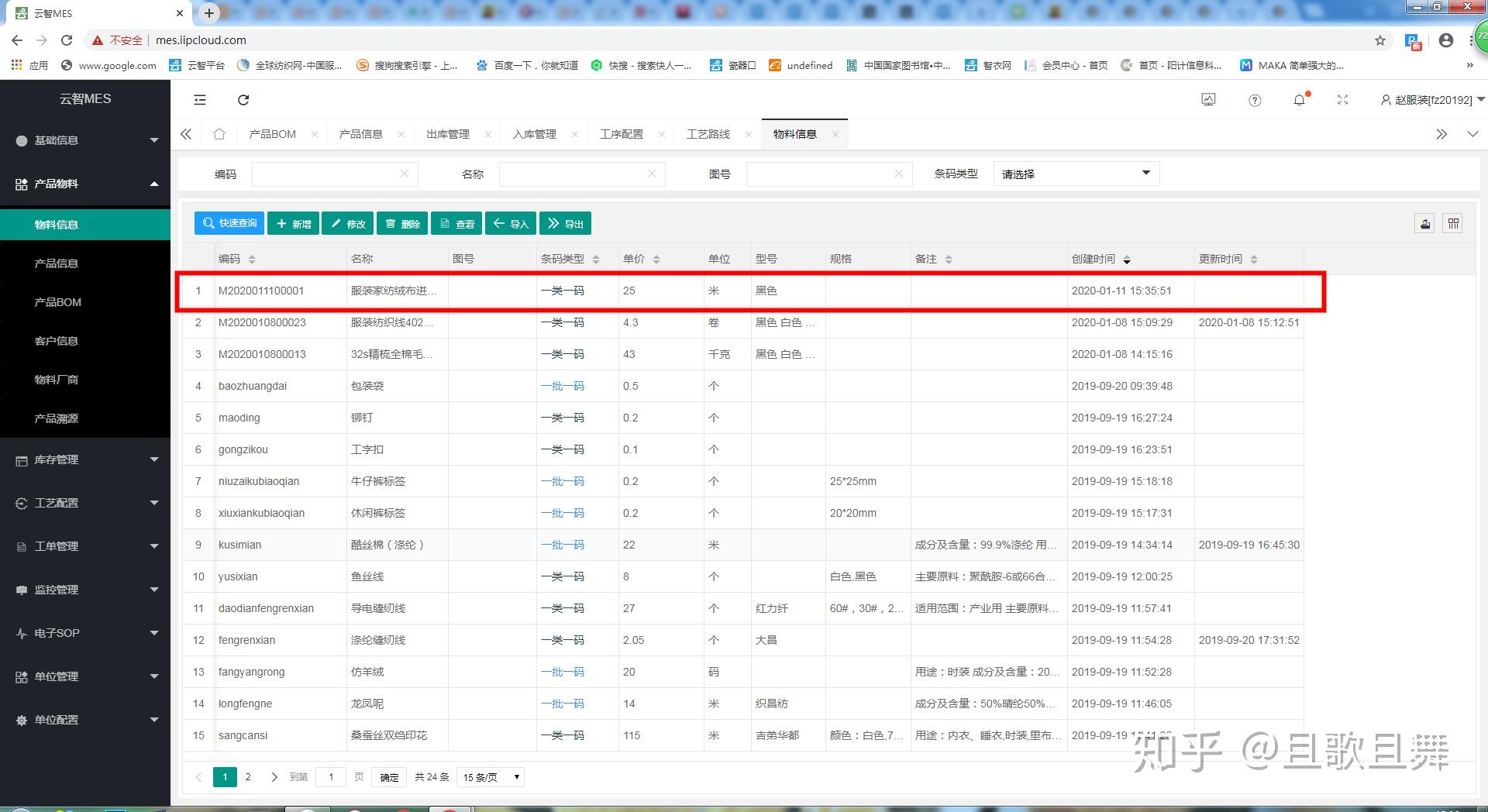The image size is (1488, 812).
Task: Click the 确定 jump-to-page button
Action: pyautogui.click(x=390, y=777)
